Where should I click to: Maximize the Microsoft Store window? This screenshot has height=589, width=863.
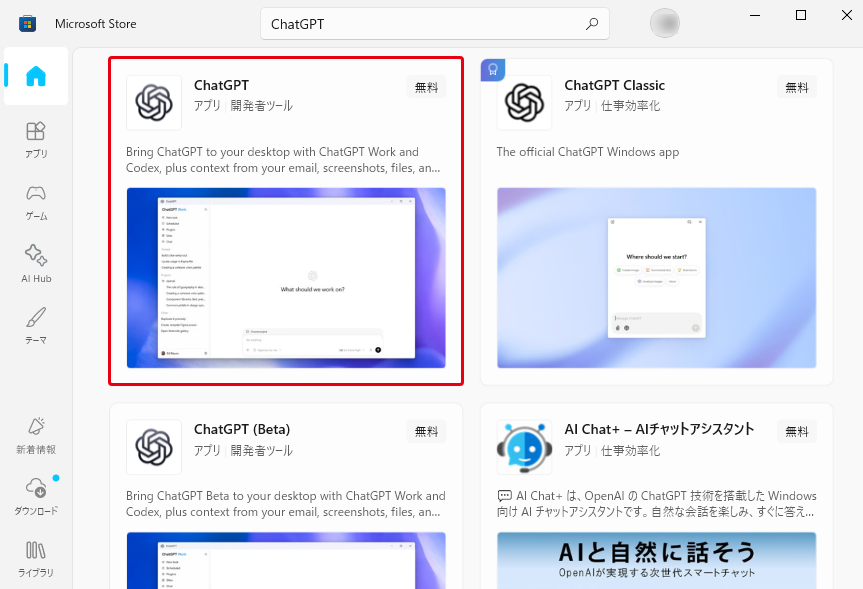tap(801, 15)
